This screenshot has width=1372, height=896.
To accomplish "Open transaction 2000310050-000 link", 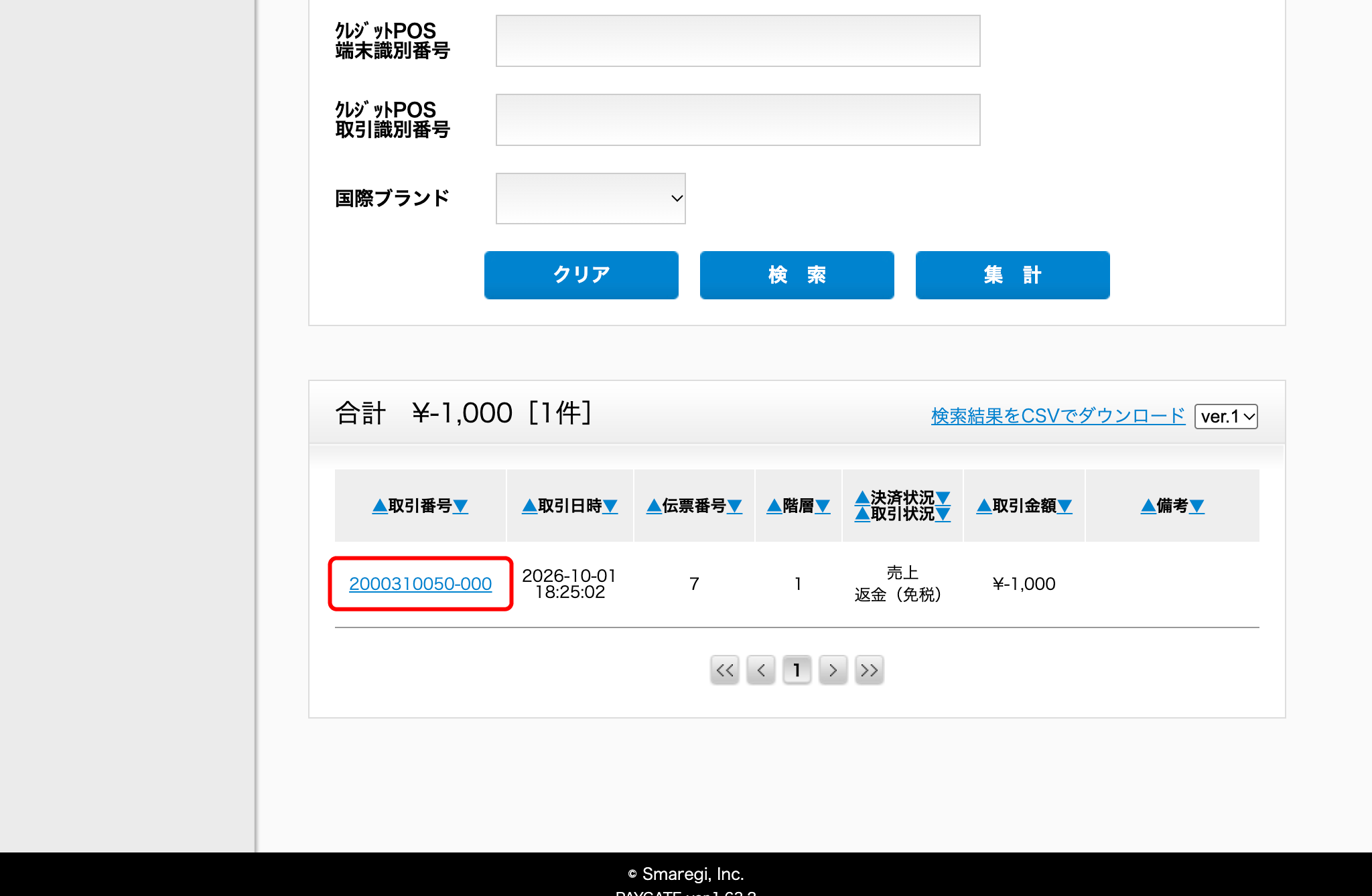I will (x=420, y=584).
